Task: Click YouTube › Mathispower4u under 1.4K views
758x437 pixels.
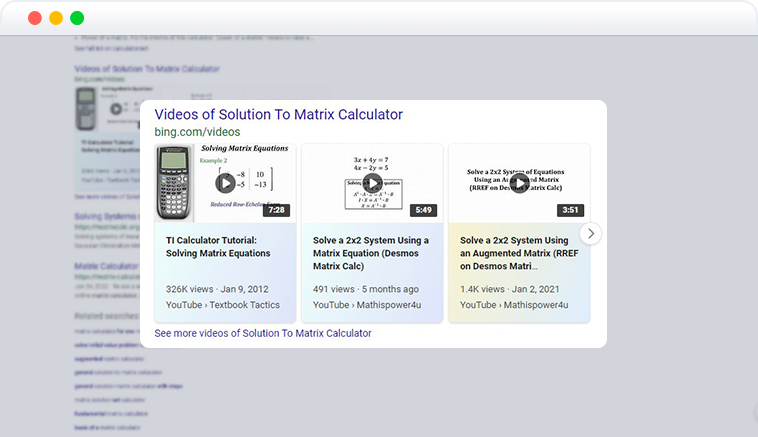Action: click(514, 305)
